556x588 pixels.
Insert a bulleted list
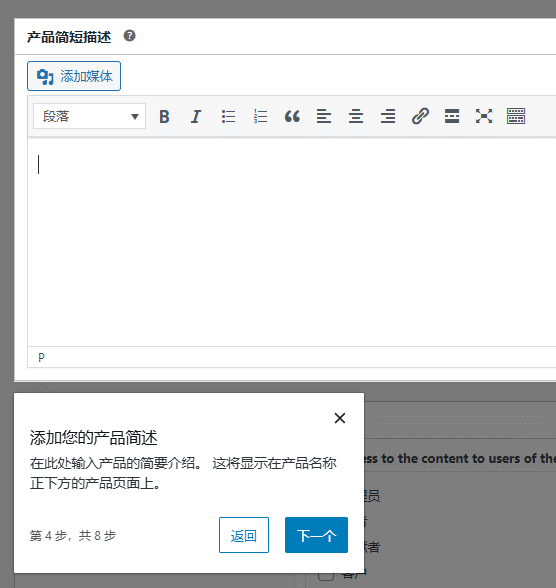228,116
